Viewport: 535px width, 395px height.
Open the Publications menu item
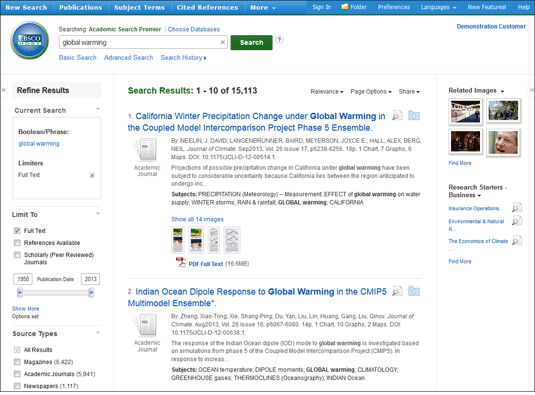[81, 7]
